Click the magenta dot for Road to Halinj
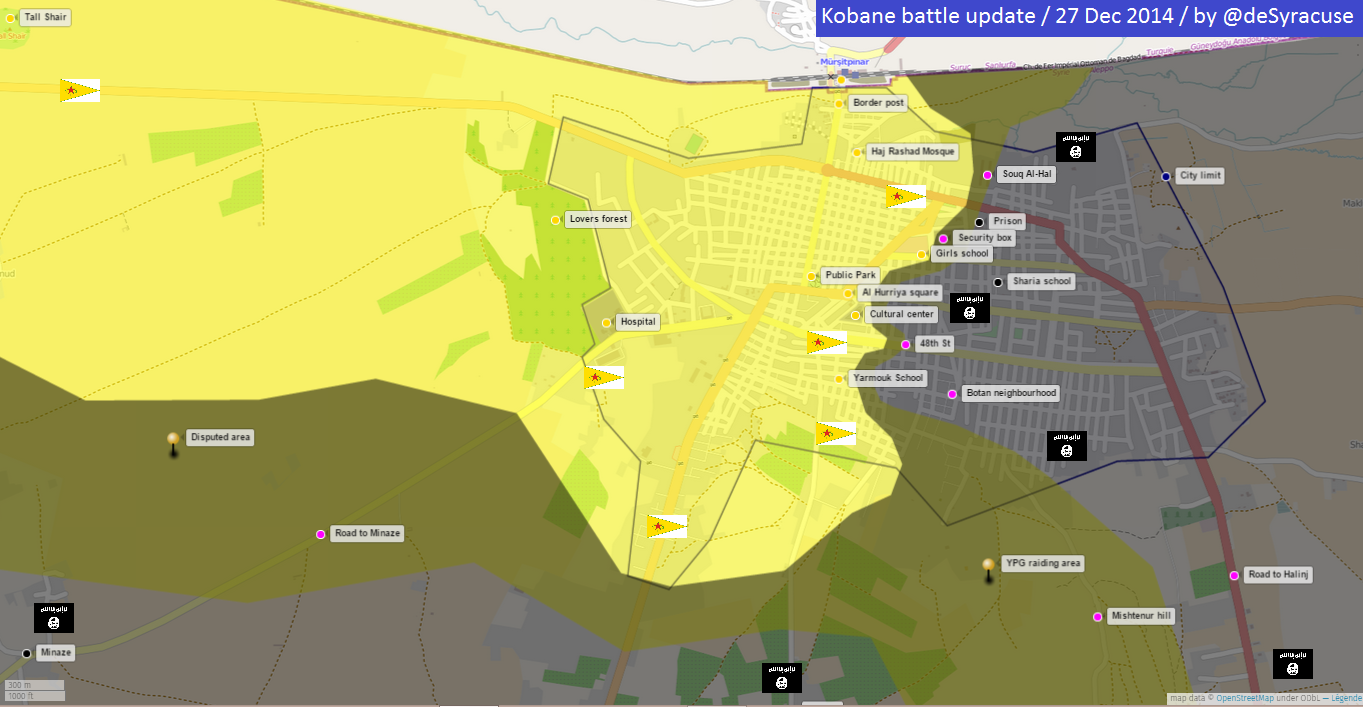Screen dimensions: 1363x707 [1235, 575]
